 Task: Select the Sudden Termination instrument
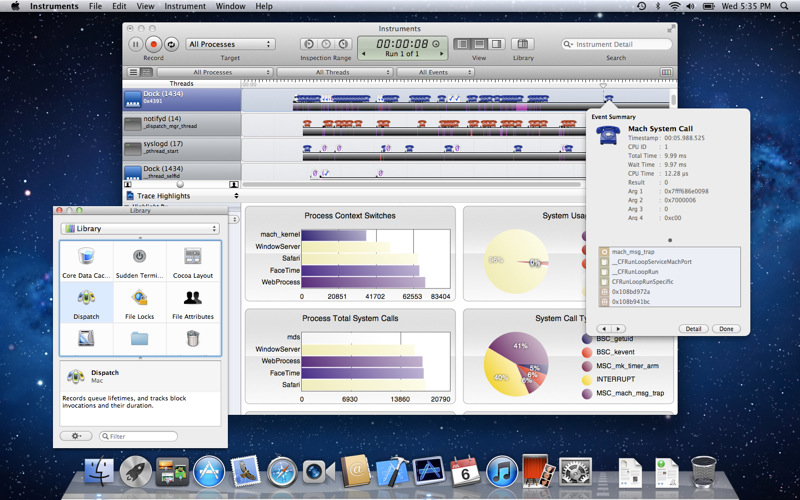click(x=139, y=261)
